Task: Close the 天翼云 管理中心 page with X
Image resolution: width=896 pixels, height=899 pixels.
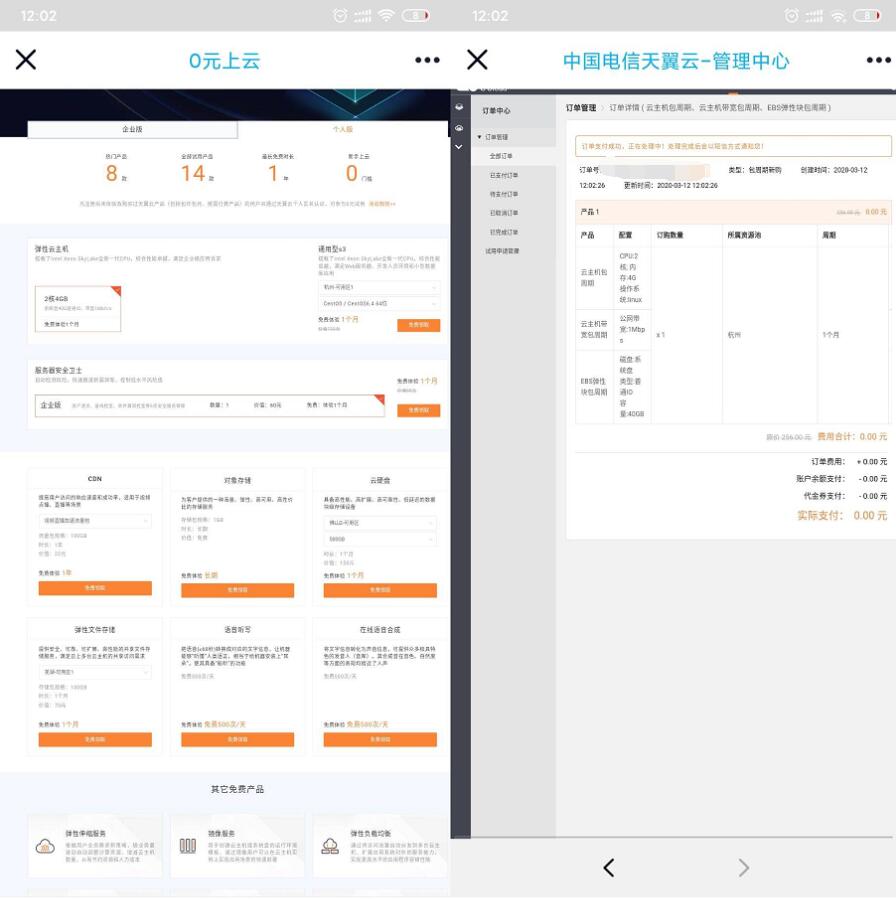Action: [x=477, y=60]
